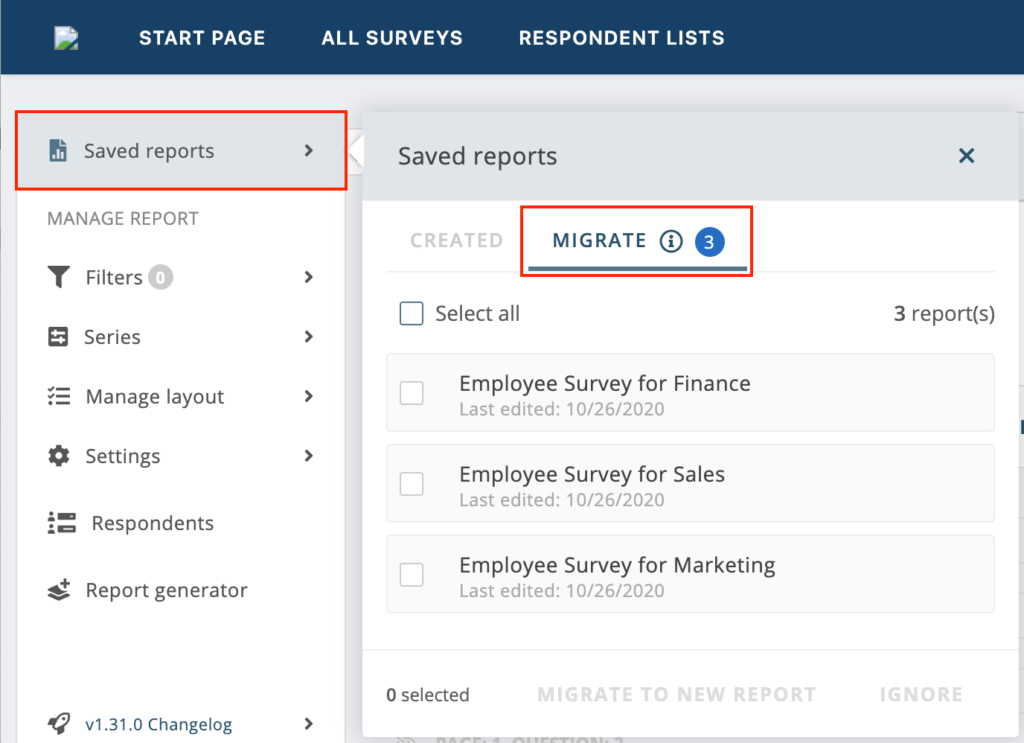Click the Series label in sidebar

pos(112,337)
